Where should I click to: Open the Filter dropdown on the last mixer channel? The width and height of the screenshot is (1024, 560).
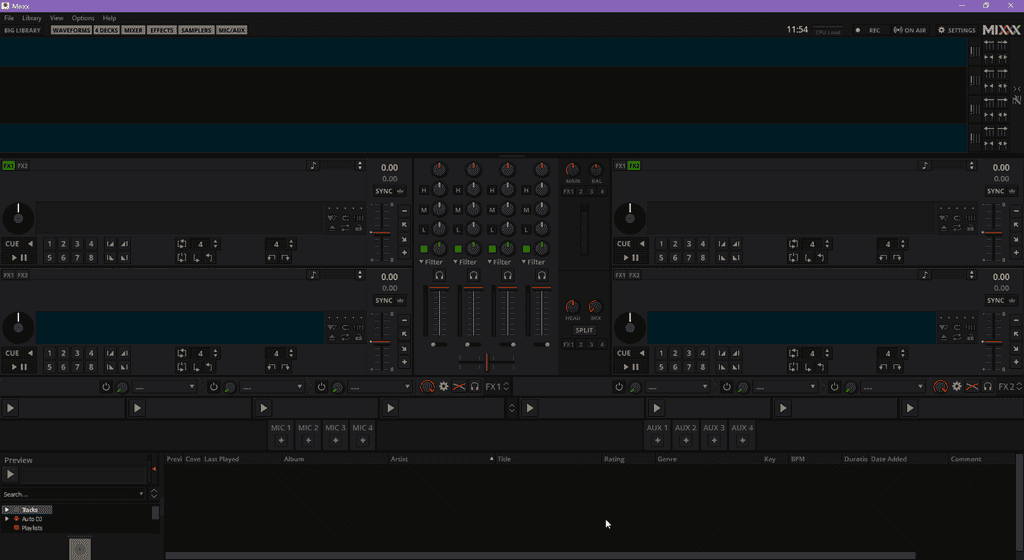(534, 262)
